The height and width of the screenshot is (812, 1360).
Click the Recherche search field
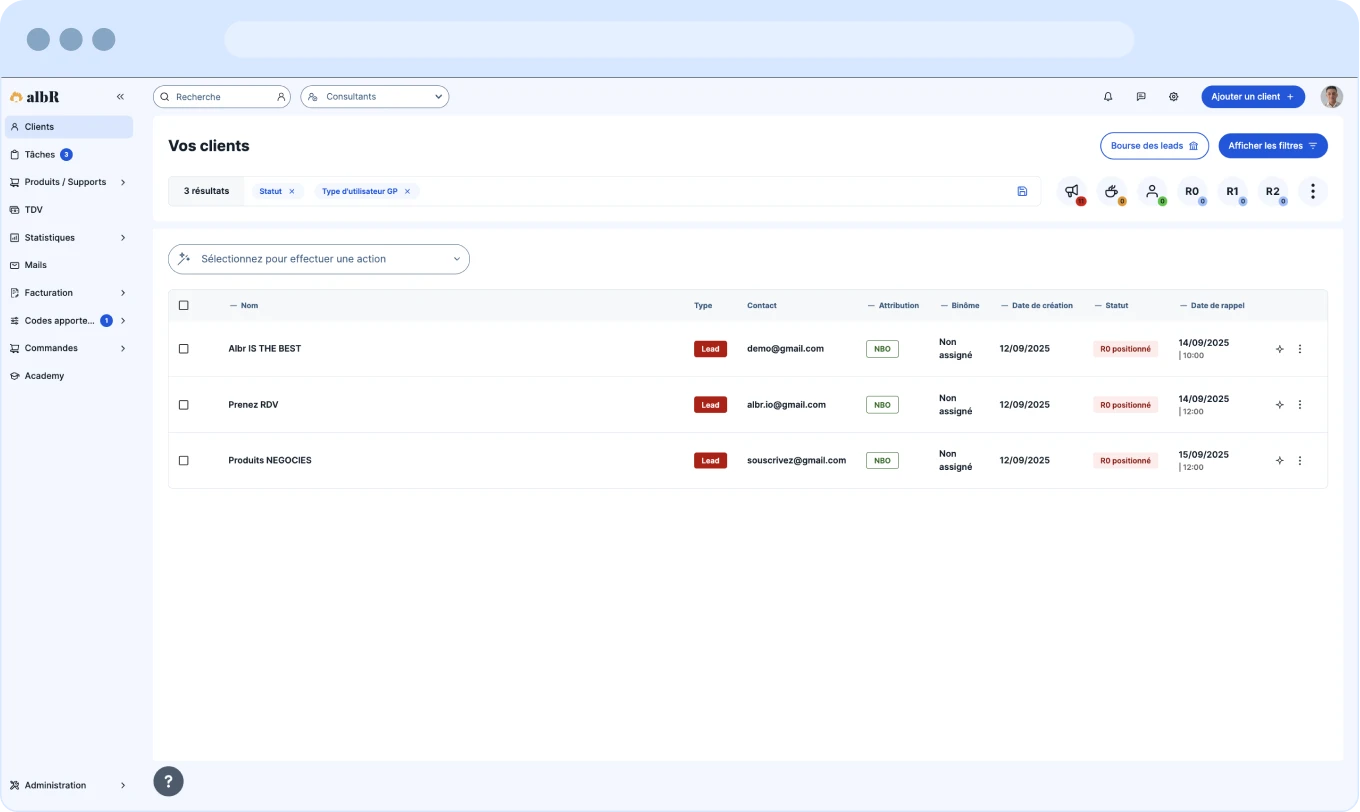click(x=220, y=97)
